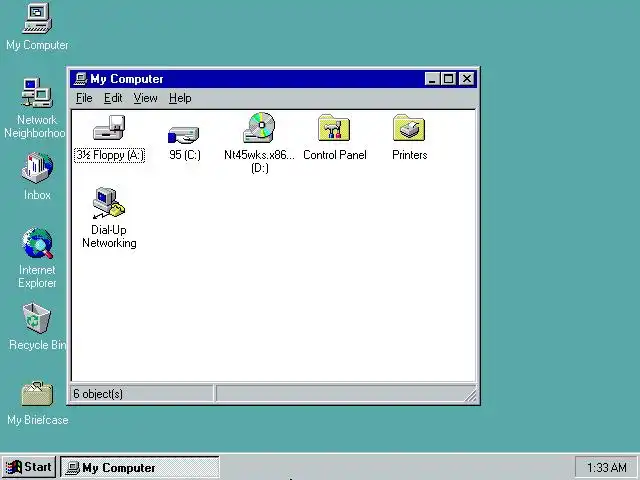Click My Computer taskbar button
This screenshot has width=640, height=480.
coord(140,467)
